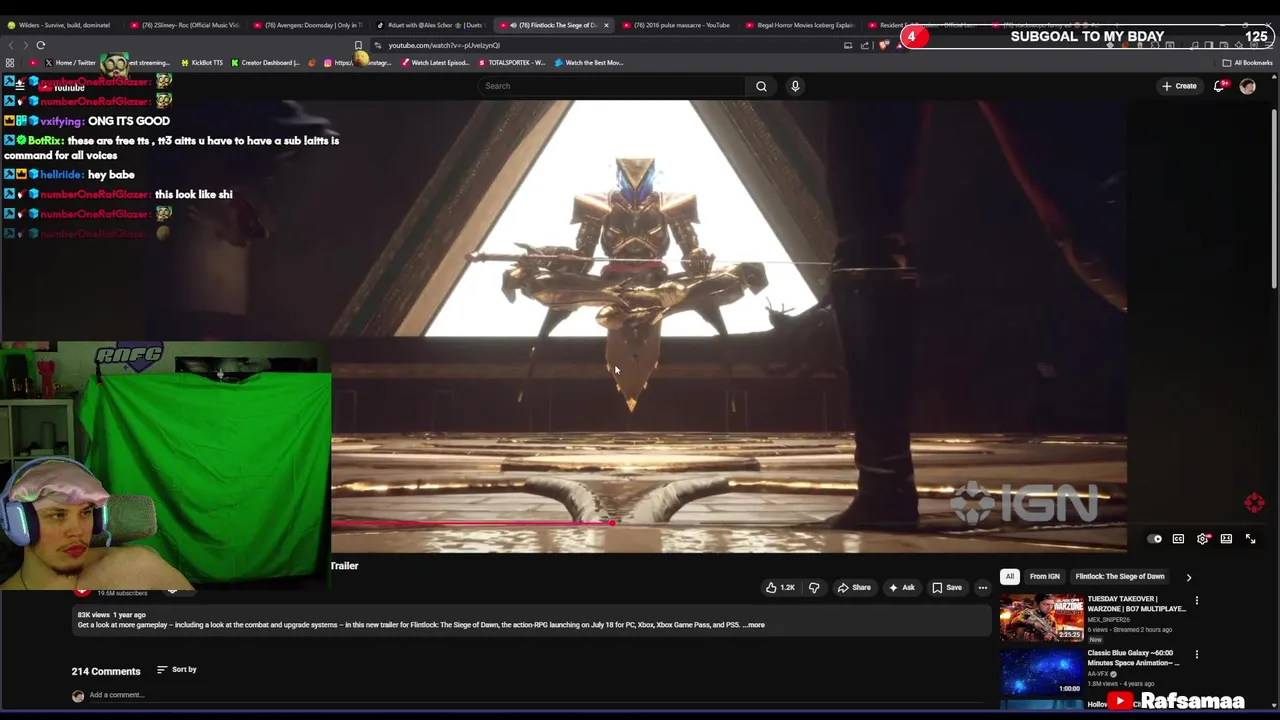This screenshot has height=720, width=1280.
Task: Click the browser address bar URL
Action: tap(444, 45)
